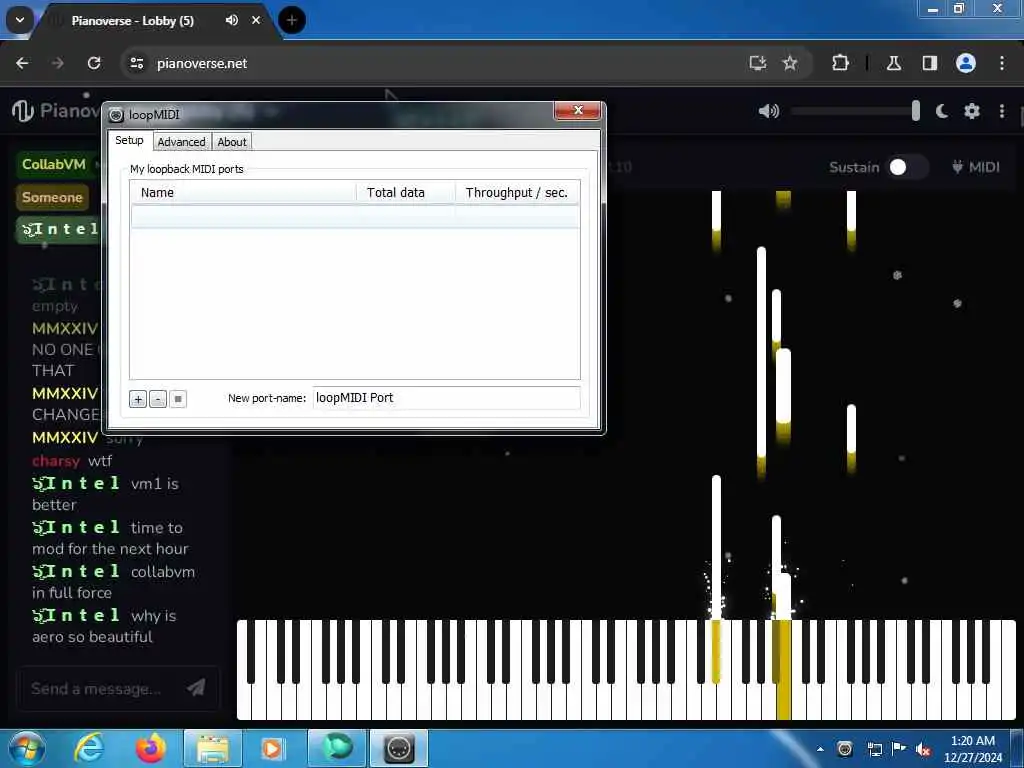Toggle the browser side panel icon
1024x768 pixels.
tap(929, 63)
